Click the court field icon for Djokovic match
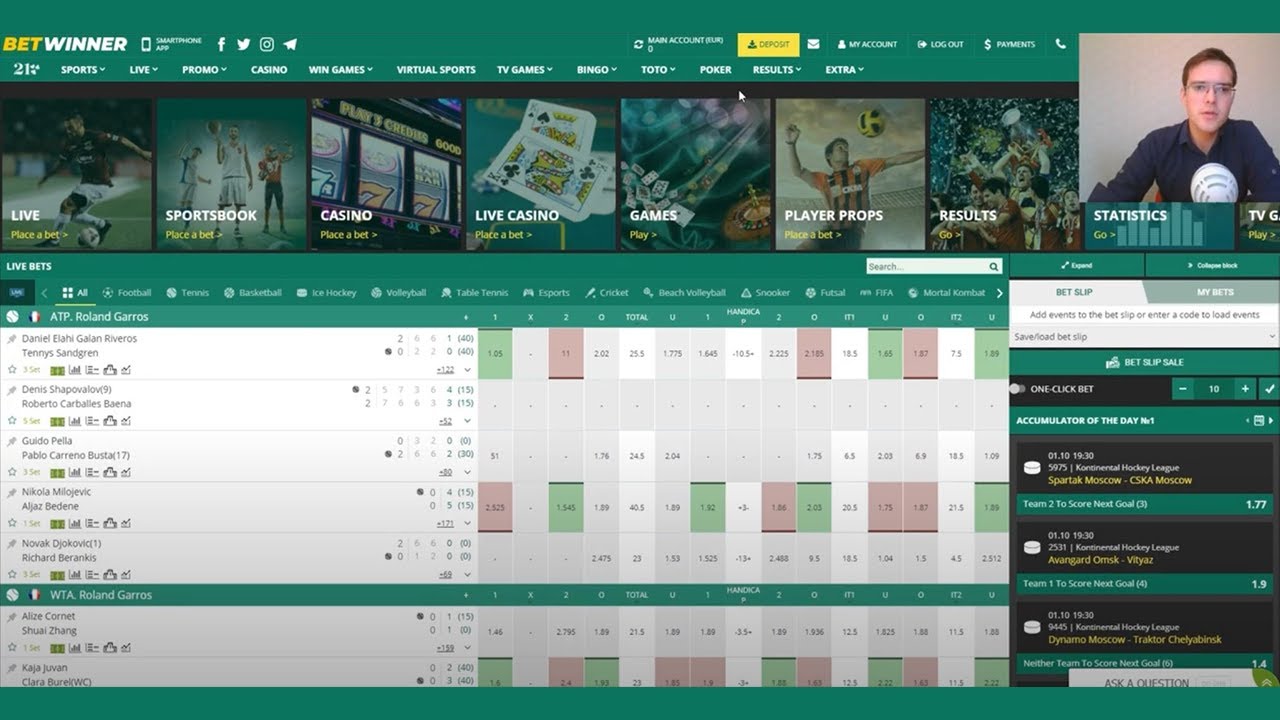Screen dimensions: 1280x720 coord(58,575)
